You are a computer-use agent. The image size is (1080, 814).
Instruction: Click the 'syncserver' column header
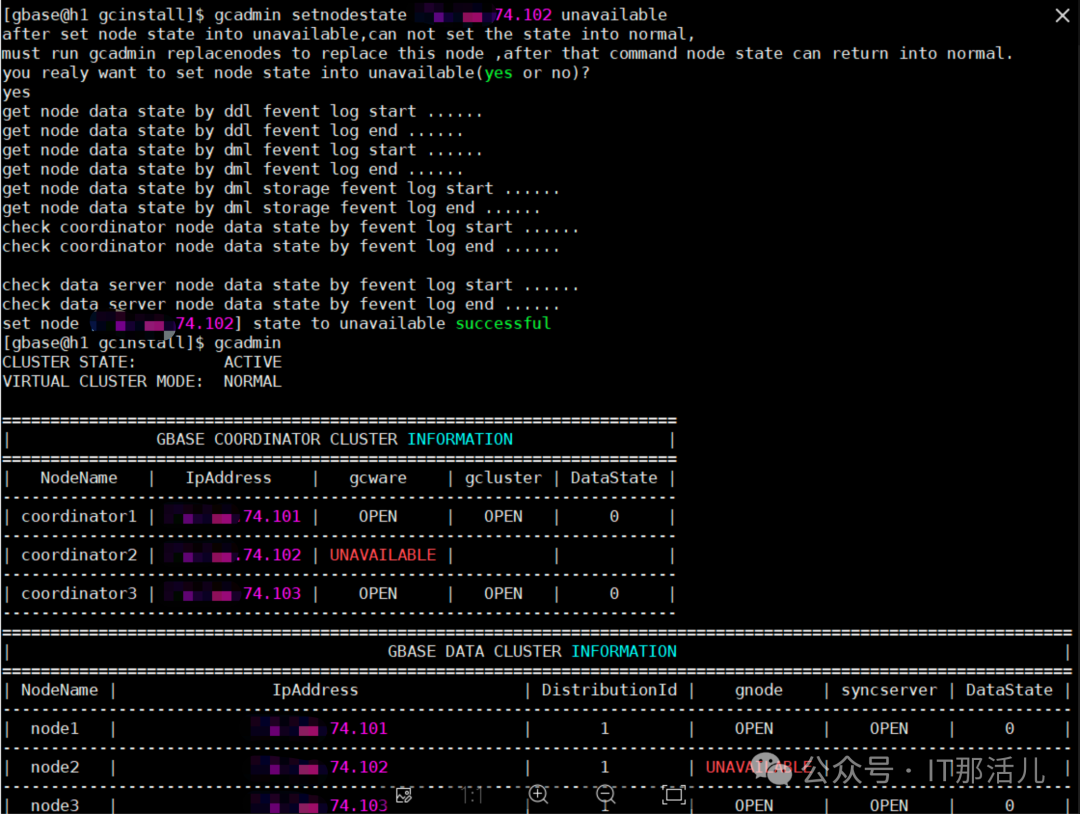889,691
